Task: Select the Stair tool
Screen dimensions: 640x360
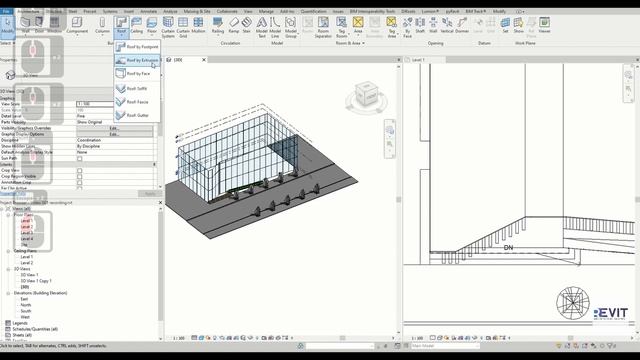Action: (247, 25)
